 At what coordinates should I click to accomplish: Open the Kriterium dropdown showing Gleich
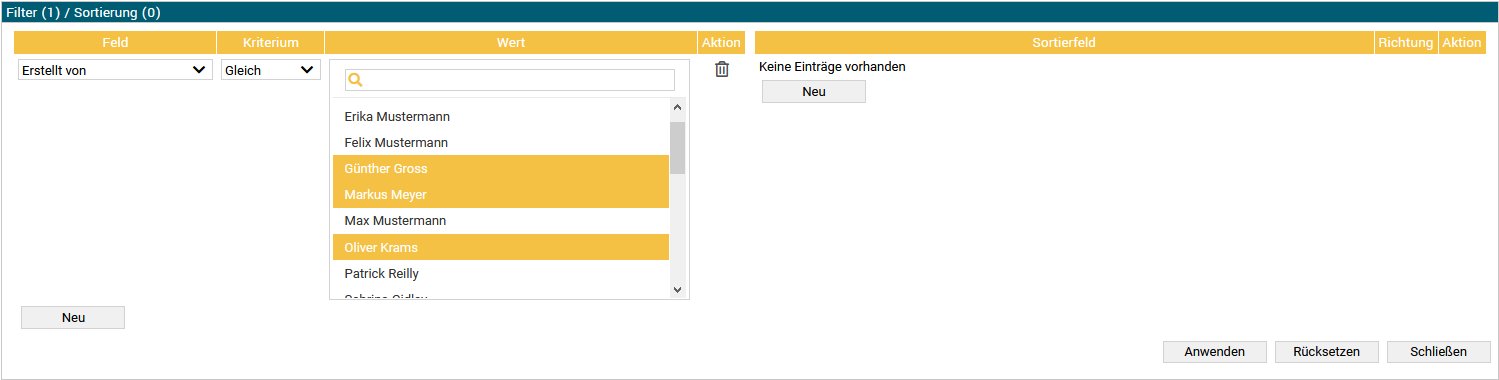tap(270, 70)
